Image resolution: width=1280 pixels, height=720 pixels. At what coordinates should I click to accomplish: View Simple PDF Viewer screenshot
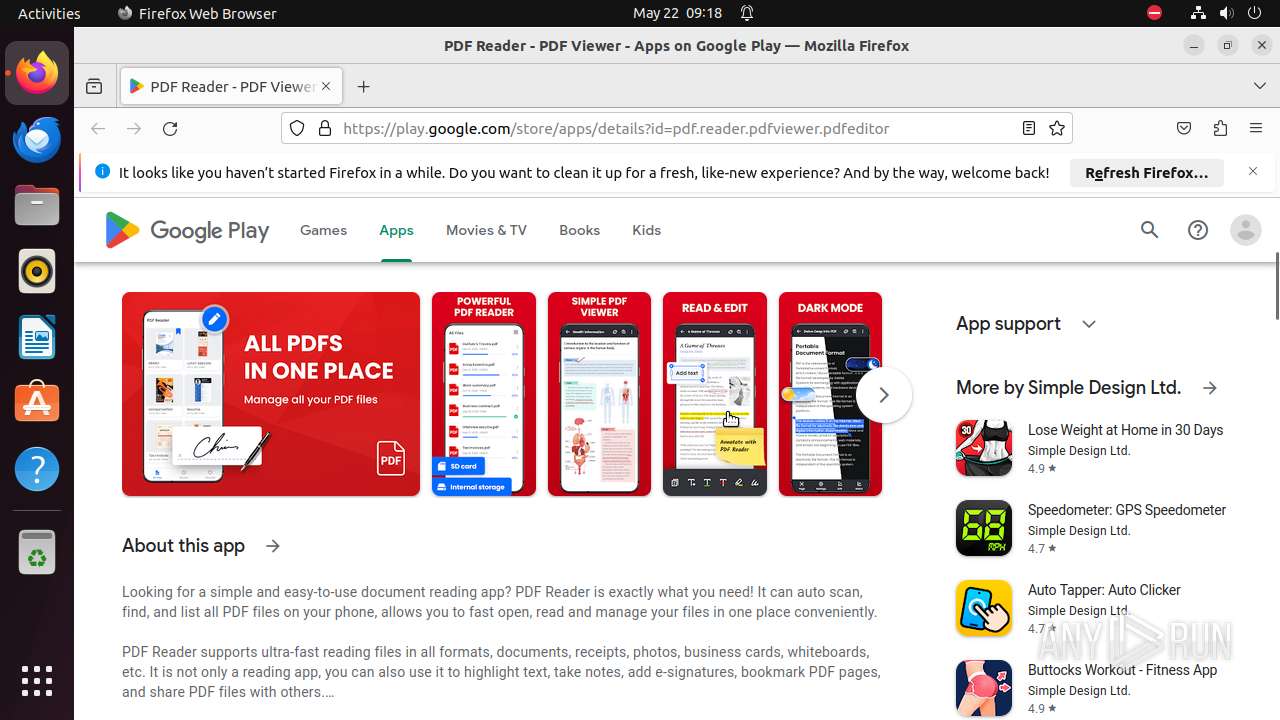pos(599,394)
